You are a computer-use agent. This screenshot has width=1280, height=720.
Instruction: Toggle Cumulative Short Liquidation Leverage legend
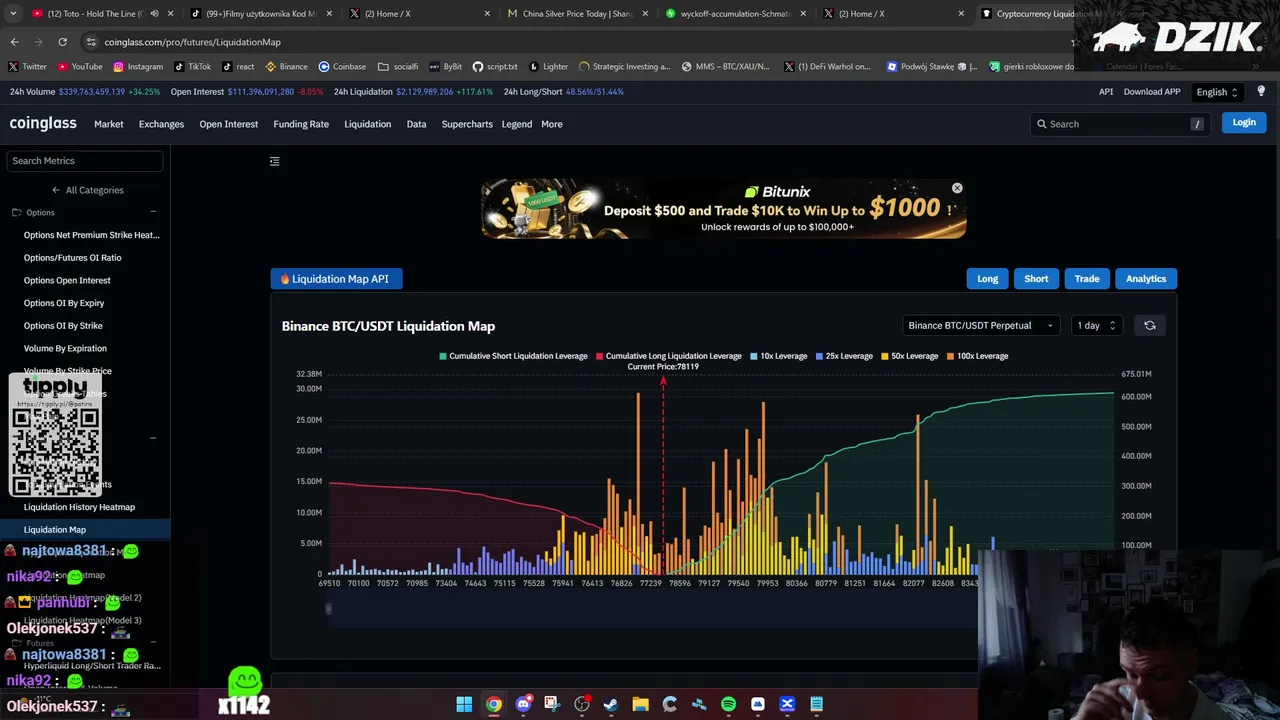tap(513, 356)
